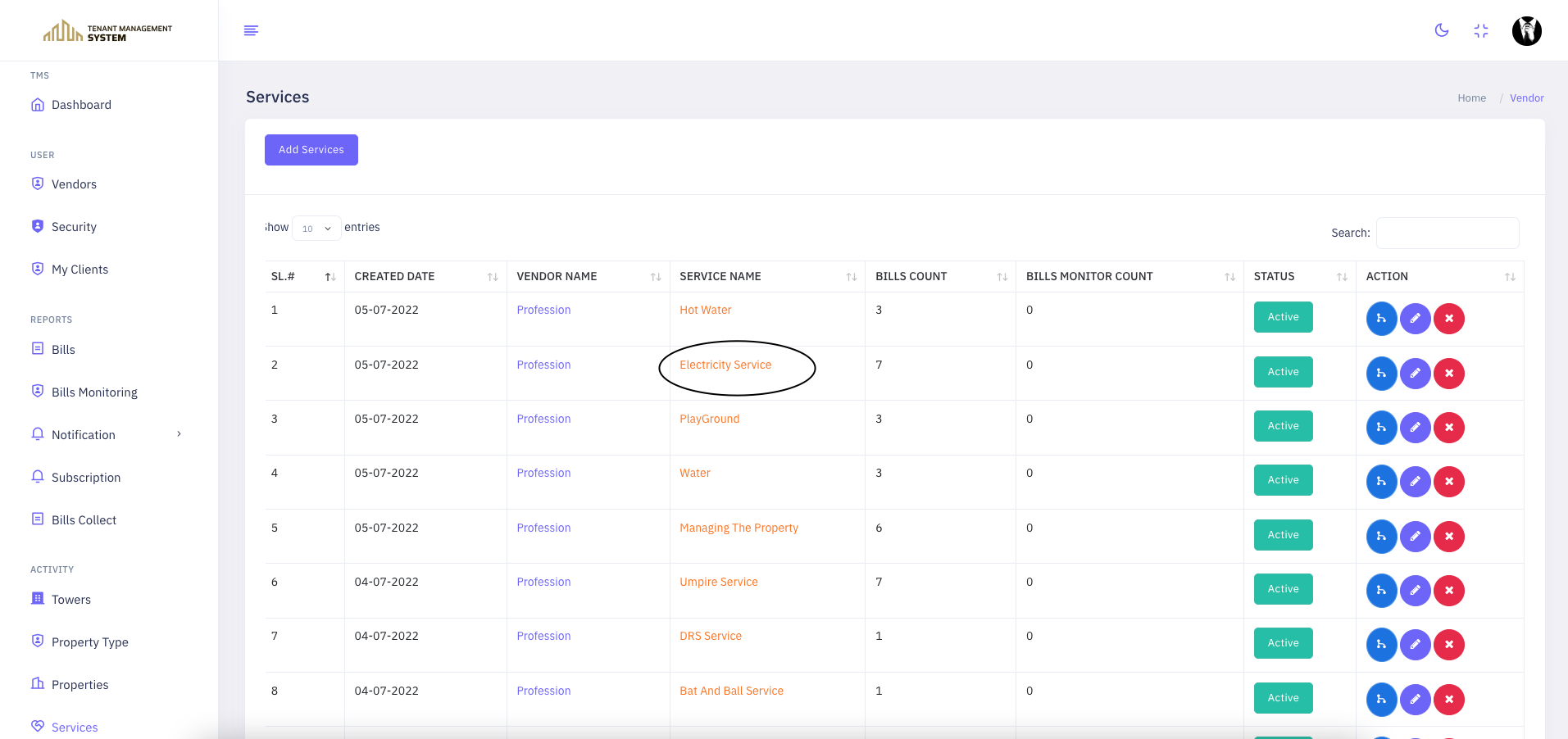This screenshot has height=739, width=1568.
Task: Go to Property Type in sidebar
Action: click(89, 642)
